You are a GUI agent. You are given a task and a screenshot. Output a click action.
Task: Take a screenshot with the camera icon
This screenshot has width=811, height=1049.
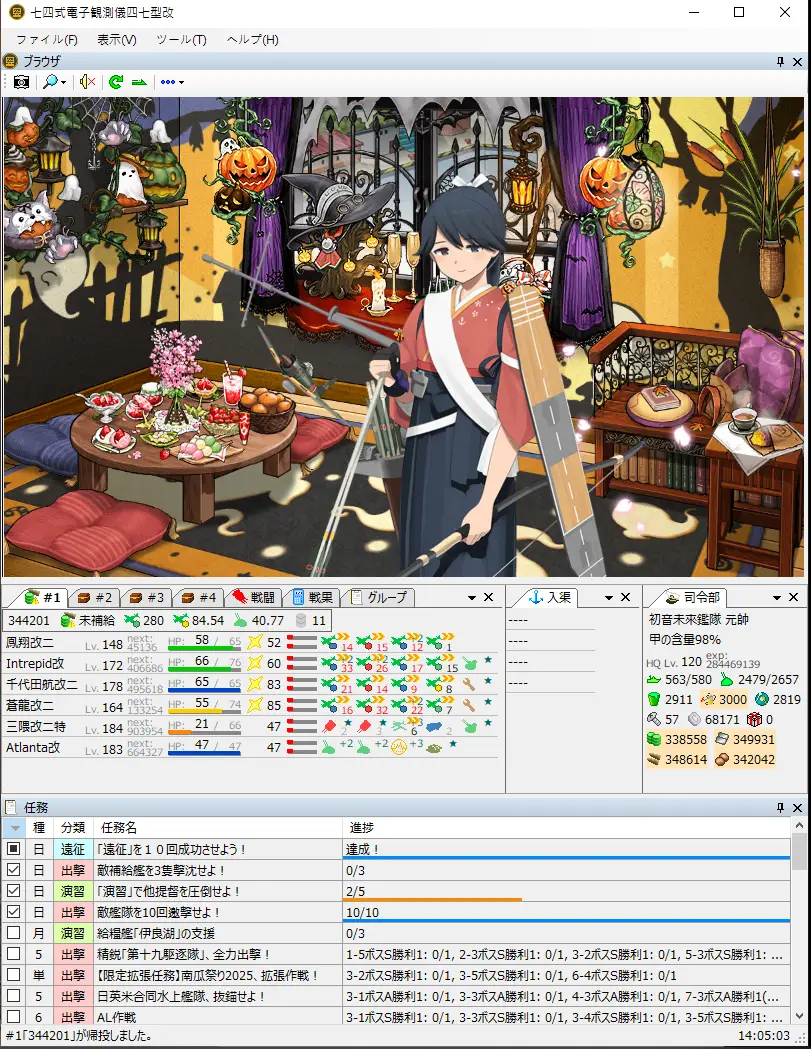(x=21, y=82)
